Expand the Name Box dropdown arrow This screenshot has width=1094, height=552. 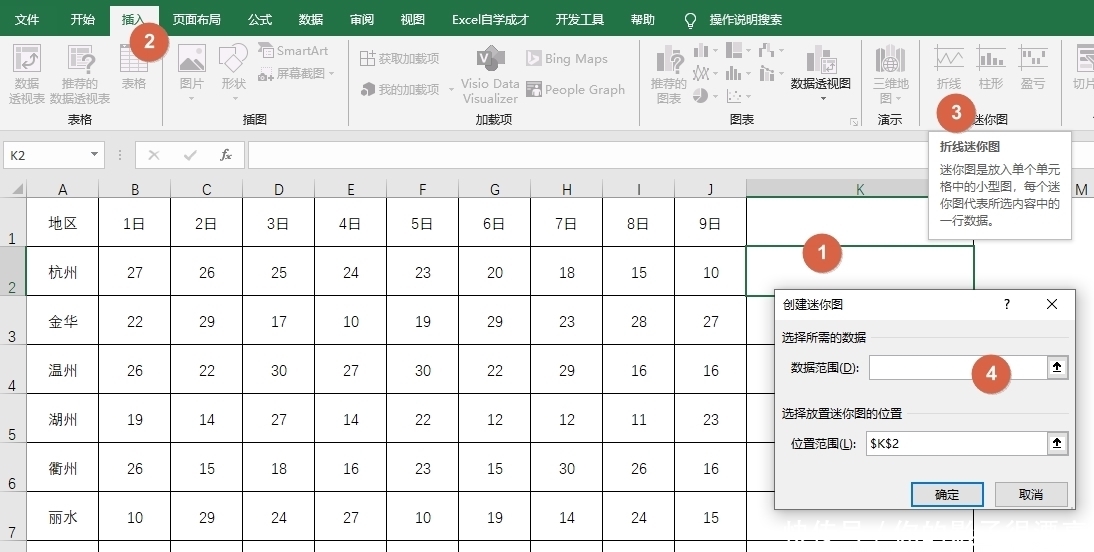point(93,155)
